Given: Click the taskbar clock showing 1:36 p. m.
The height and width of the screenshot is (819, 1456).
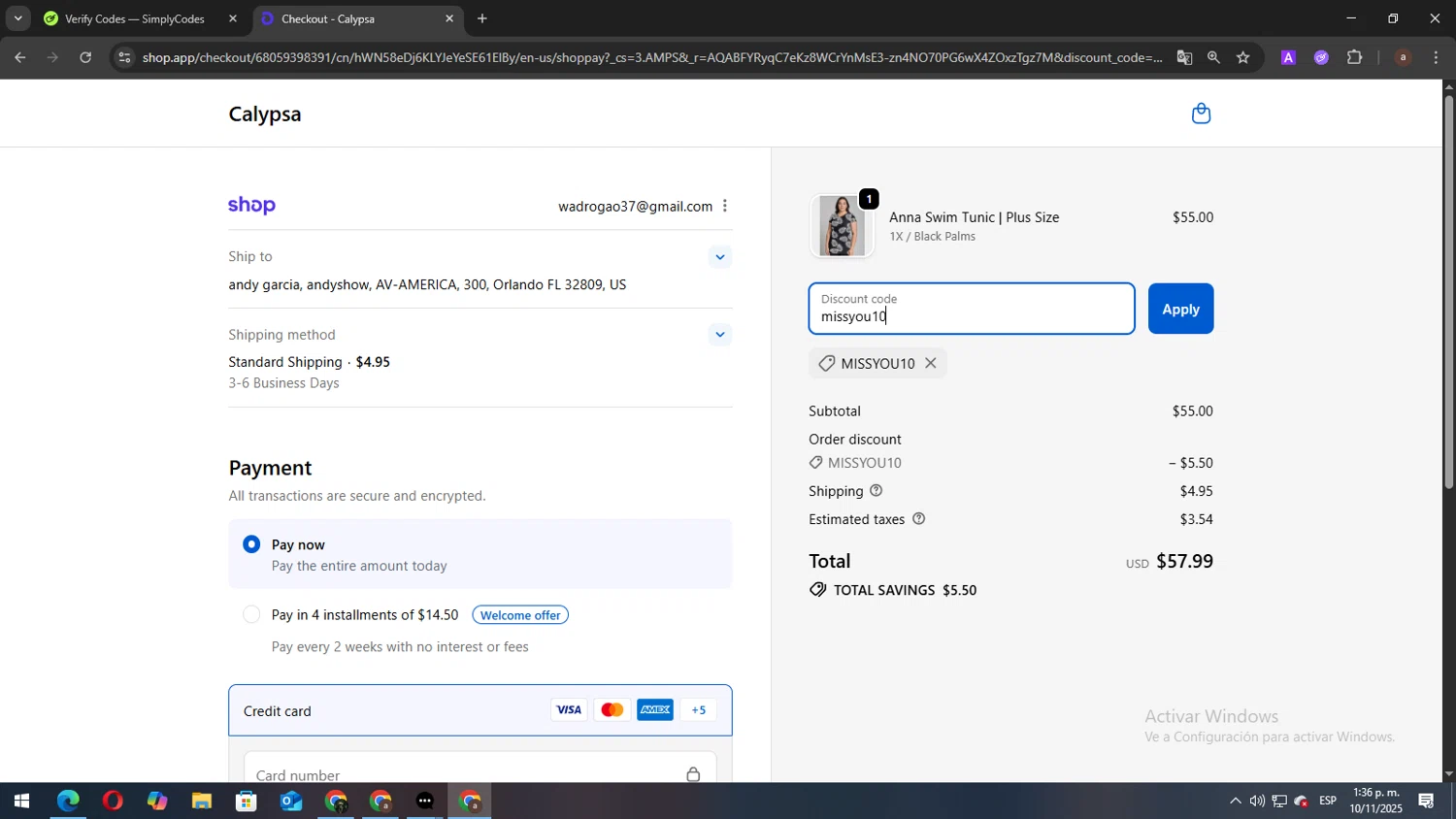Looking at the screenshot, I should pos(1376,801).
